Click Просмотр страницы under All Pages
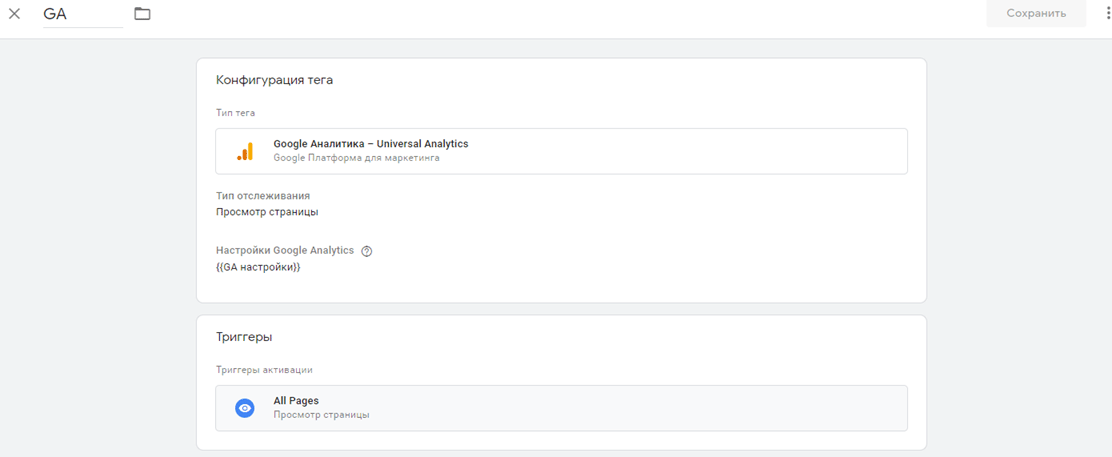The width and height of the screenshot is (1112, 457). 321,415
